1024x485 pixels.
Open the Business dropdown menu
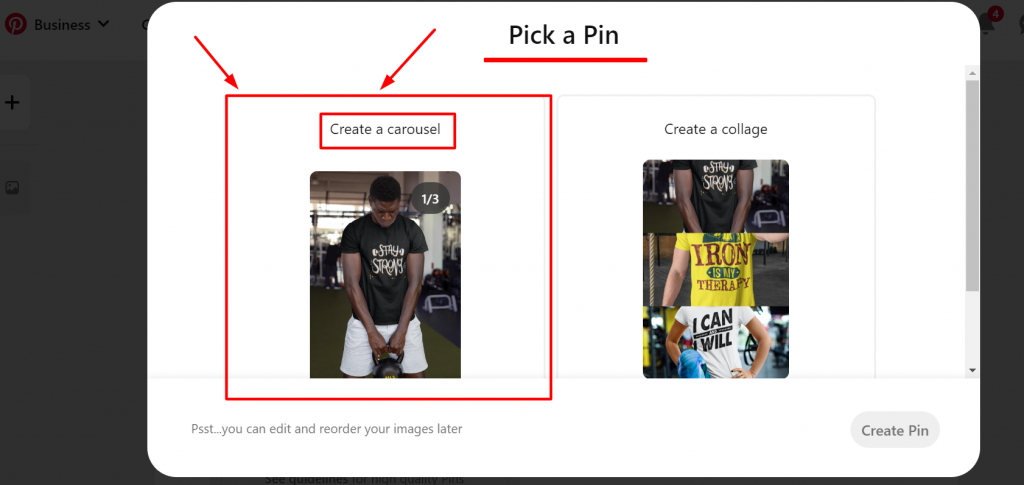click(71, 25)
